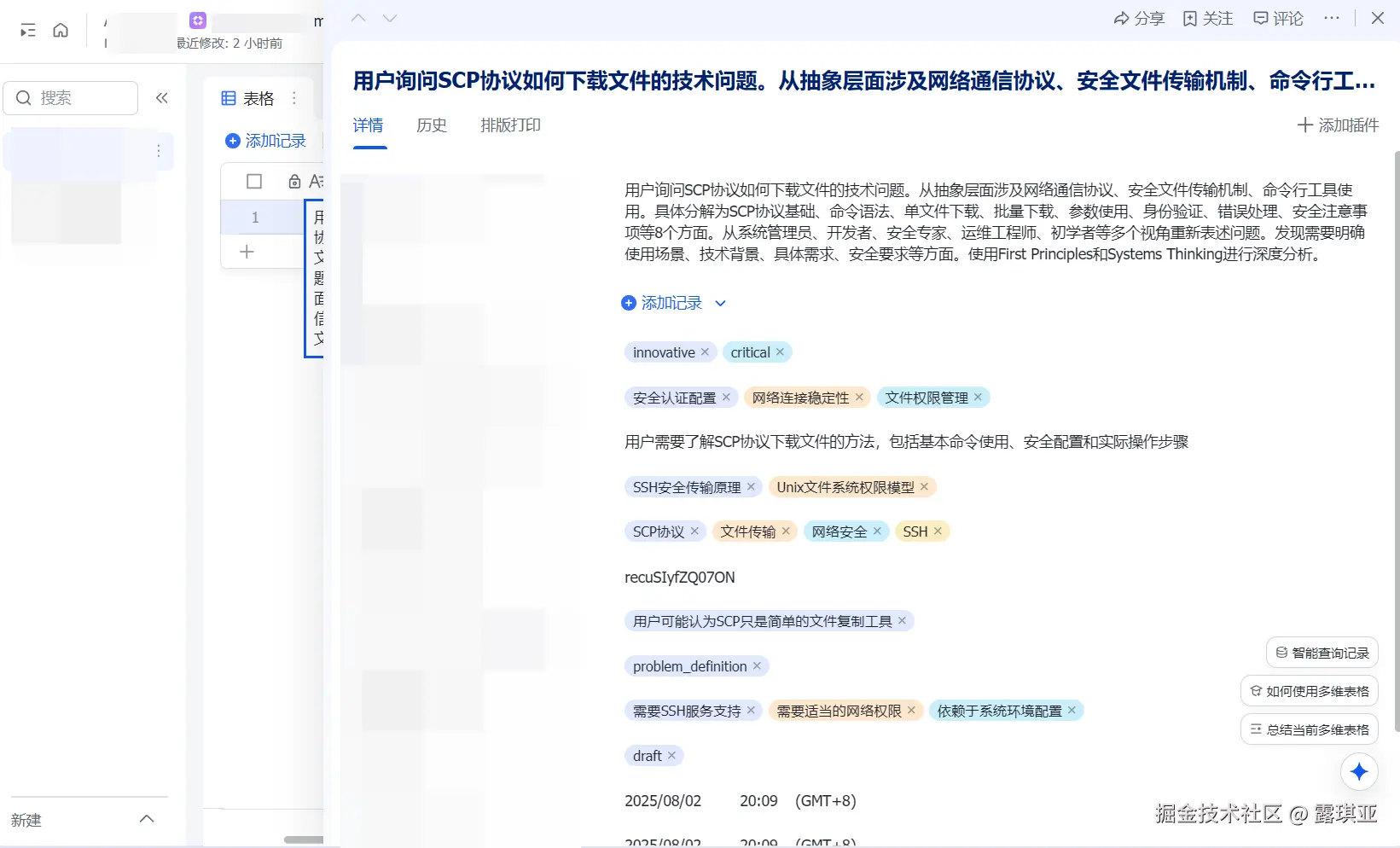Click the 添加插件 add plugin button
1400x848 pixels.
(x=1338, y=125)
